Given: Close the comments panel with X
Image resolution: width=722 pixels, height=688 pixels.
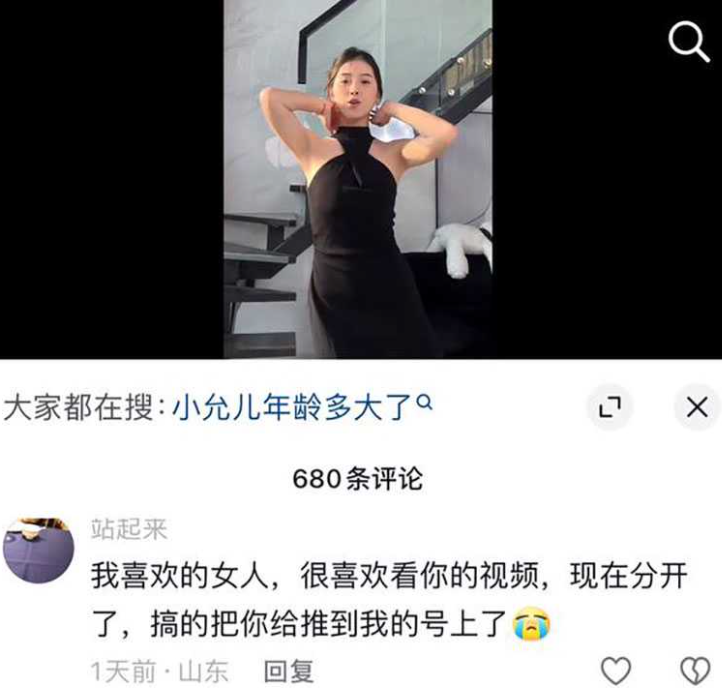Looking at the screenshot, I should click(697, 408).
